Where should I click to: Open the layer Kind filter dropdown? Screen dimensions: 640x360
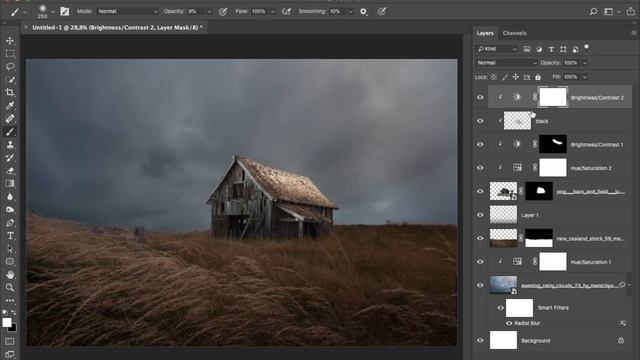(x=497, y=49)
